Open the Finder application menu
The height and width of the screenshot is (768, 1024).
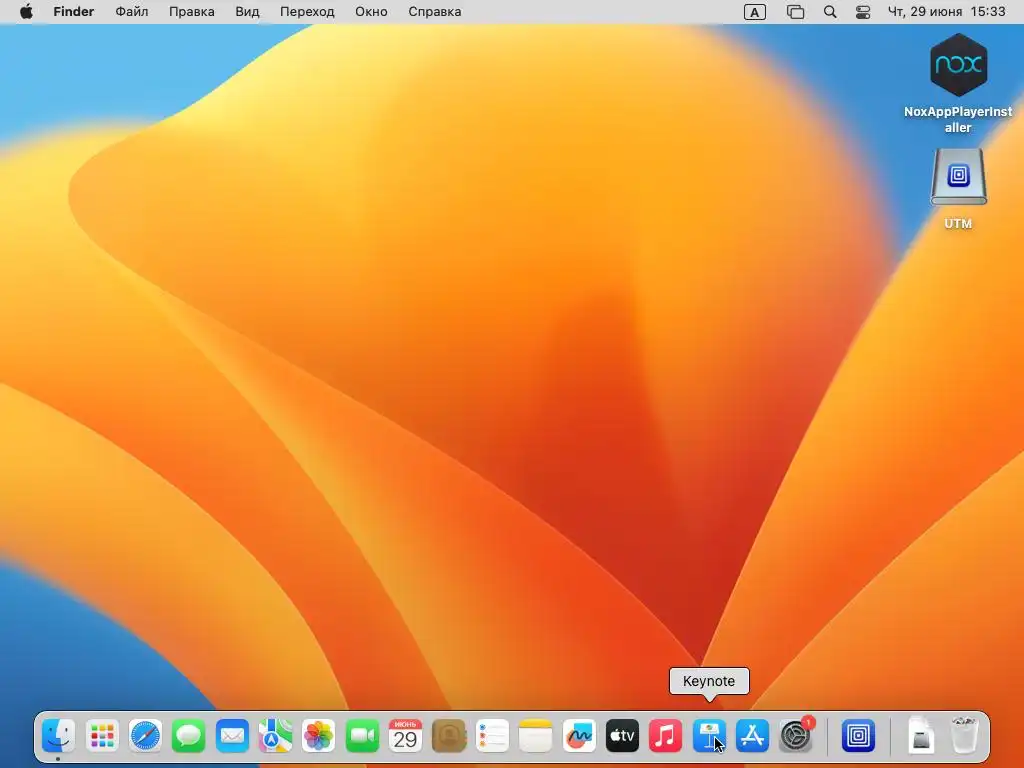pyautogui.click(x=74, y=12)
